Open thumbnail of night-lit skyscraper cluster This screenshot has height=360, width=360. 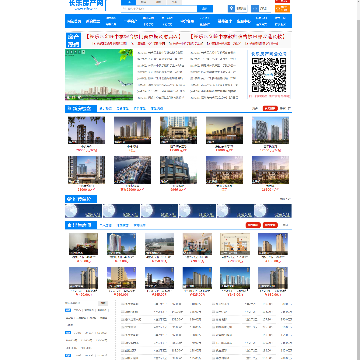132,130
